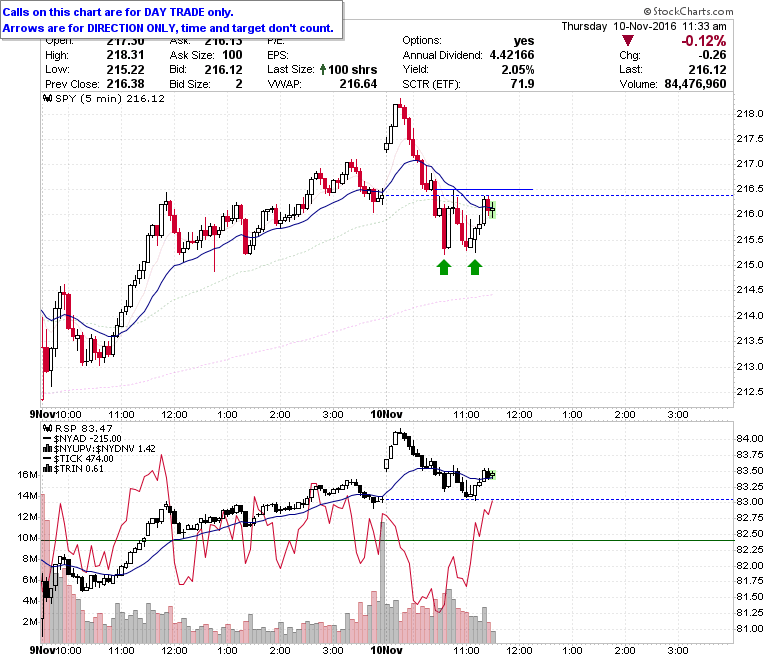Screen dimensions: 780x659
Task: Click the 215.0 price axis label
Action: click(x=750, y=265)
